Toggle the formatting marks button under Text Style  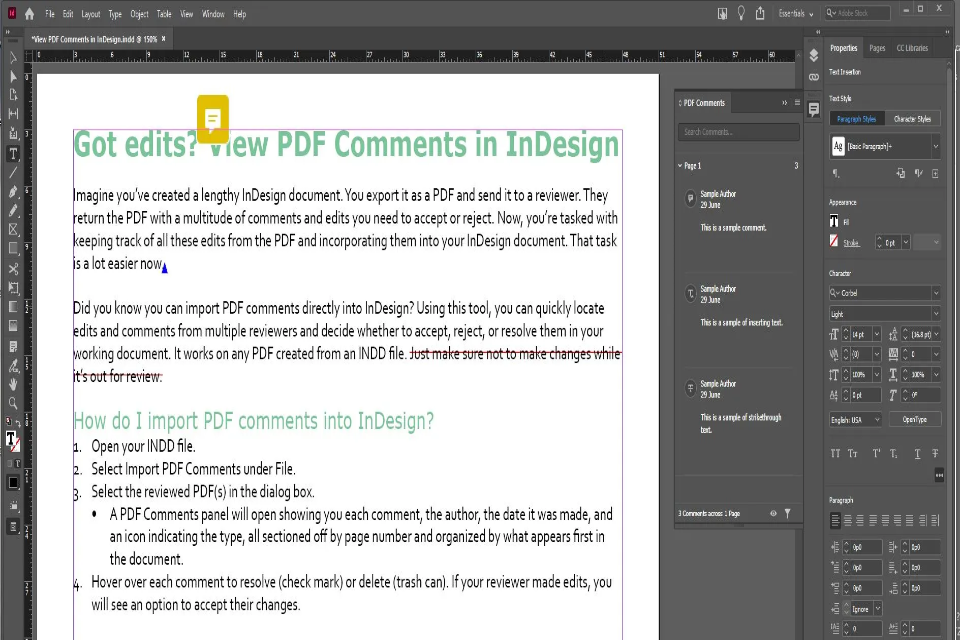pos(834,172)
